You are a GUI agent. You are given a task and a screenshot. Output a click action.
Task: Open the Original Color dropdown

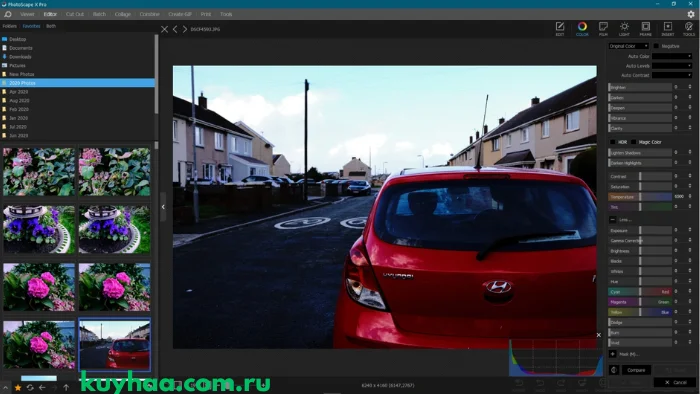629,46
